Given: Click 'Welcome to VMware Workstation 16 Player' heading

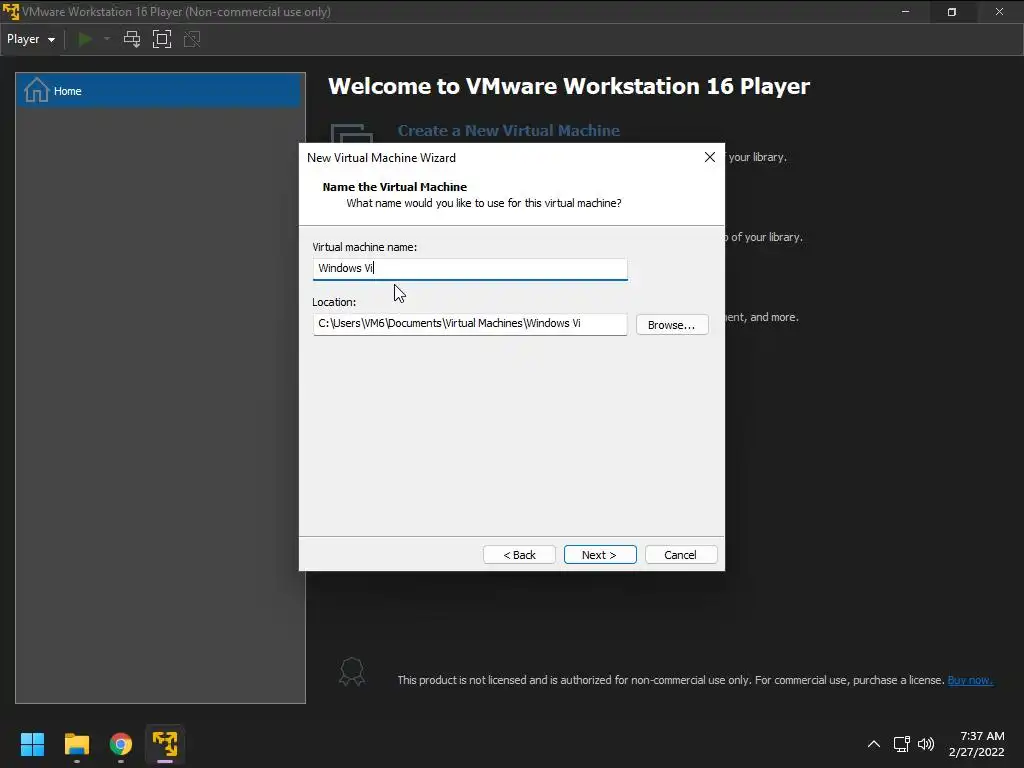Looking at the screenshot, I should 569,86.
